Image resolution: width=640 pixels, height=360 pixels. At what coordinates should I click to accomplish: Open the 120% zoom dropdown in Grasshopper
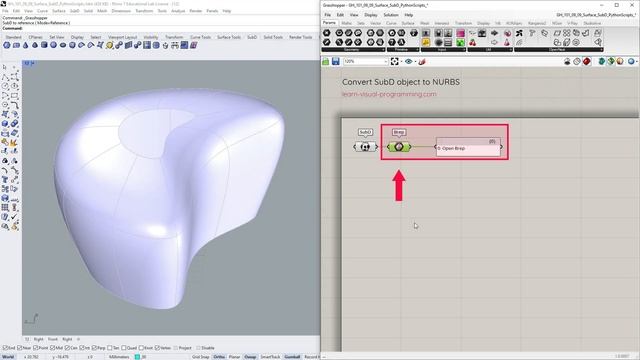point(386,62)
